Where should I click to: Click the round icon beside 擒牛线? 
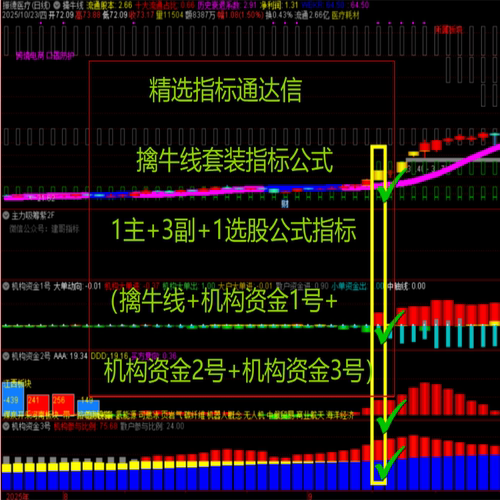(57, 5)
